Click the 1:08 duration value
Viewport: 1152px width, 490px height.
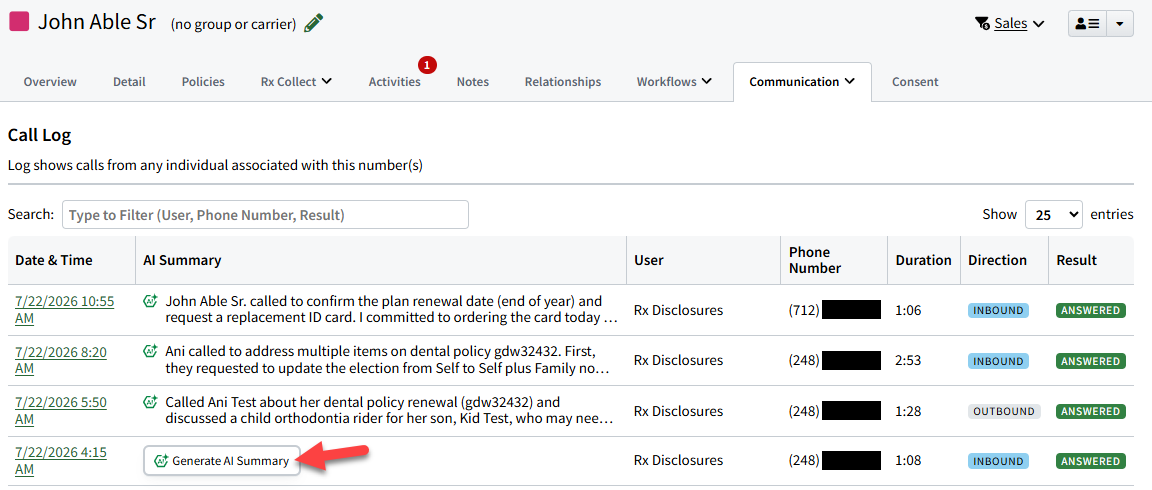tap(908, 461)
